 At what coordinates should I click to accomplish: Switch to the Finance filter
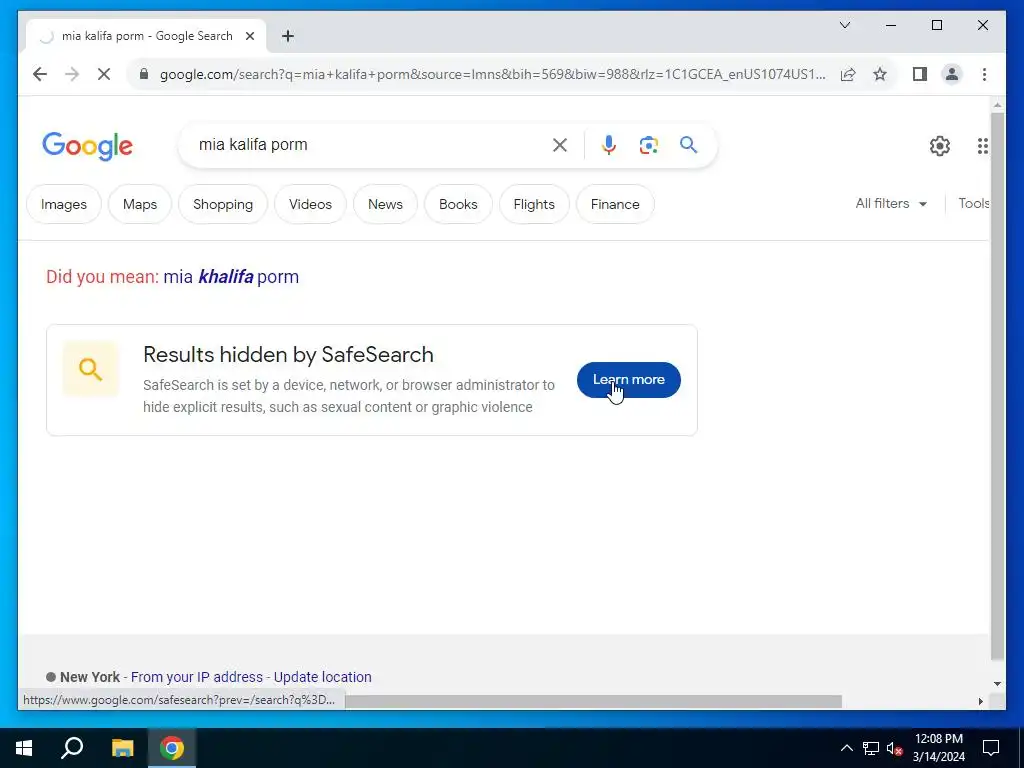pyautogui.click(x=615, y=204)
